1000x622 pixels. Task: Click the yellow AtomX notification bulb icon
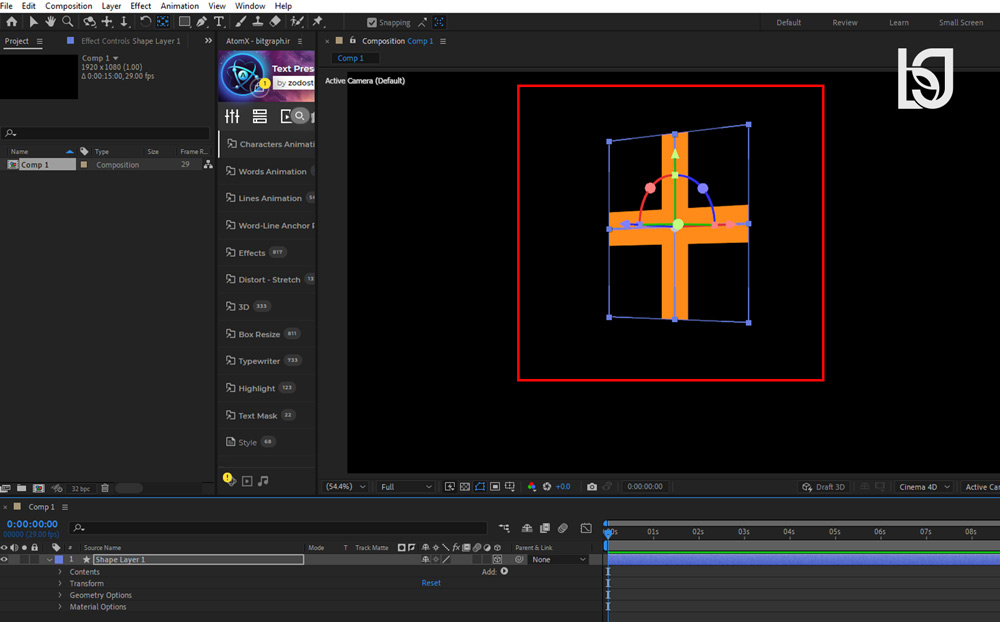point(229,479)
